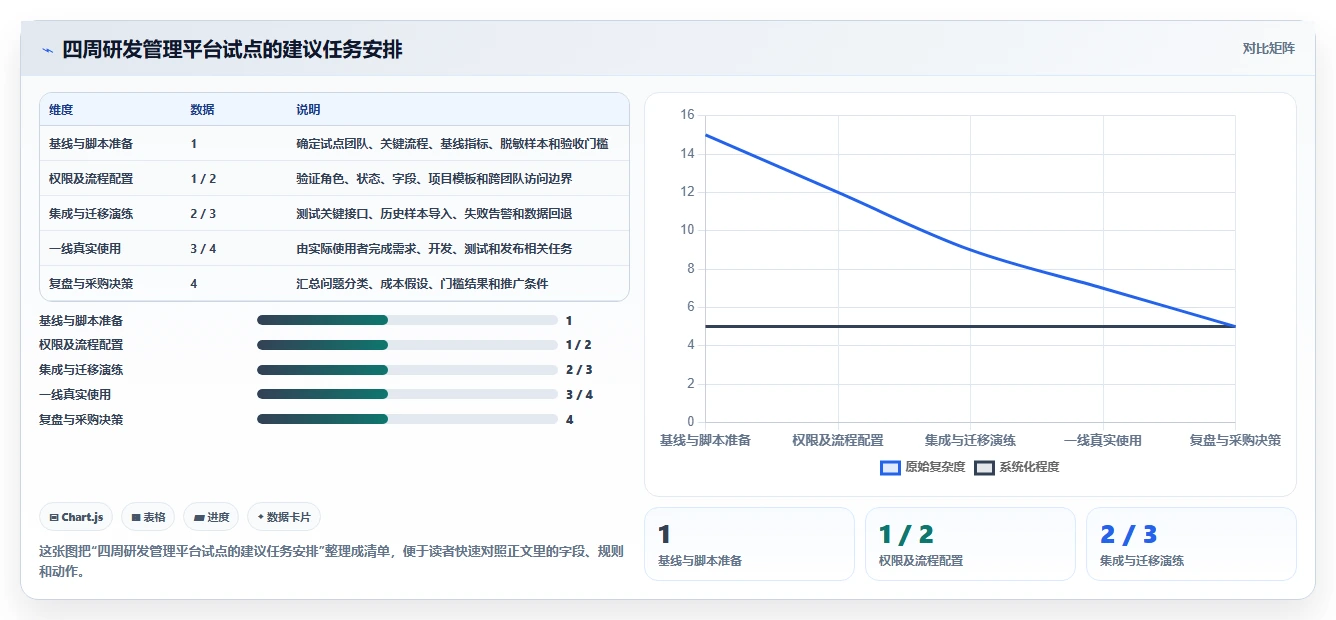
Task: Select table row 基线与脚本准备
Action: point(334,144)
